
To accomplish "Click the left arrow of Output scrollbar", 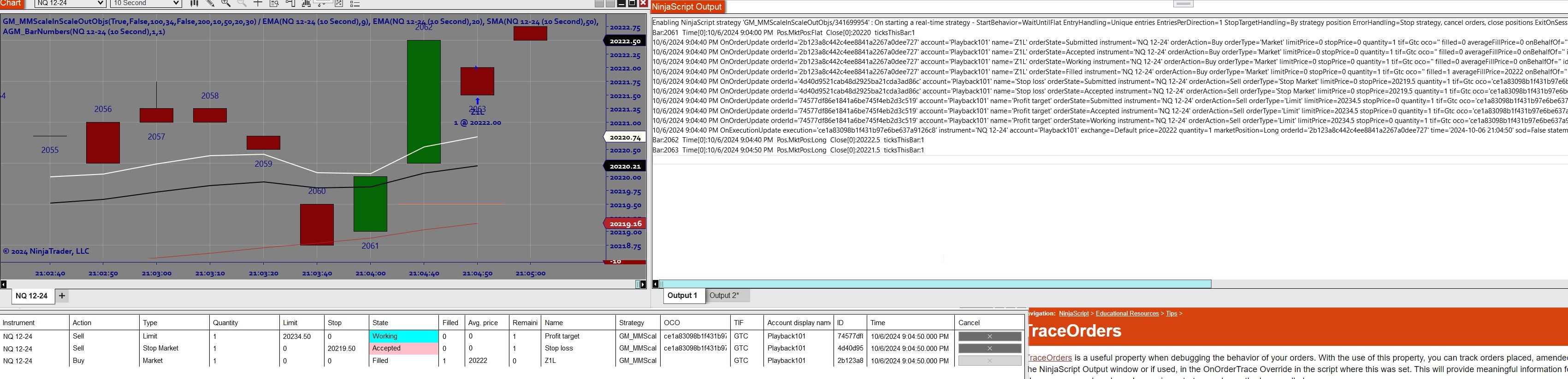I will (656, 284).
